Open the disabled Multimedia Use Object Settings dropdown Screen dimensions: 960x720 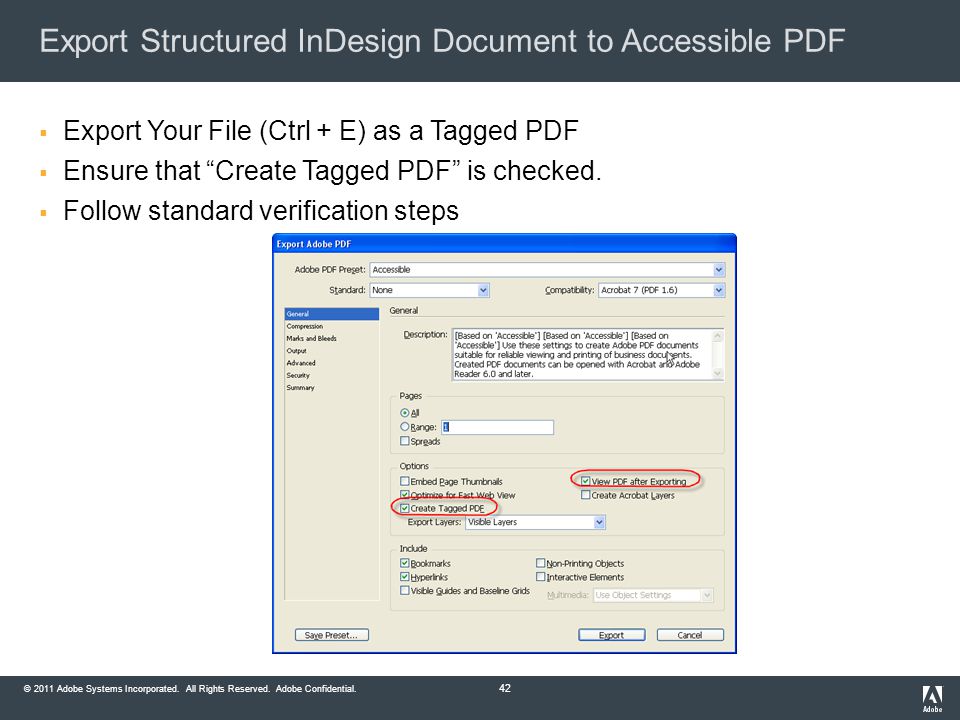click(x=653, y=595)
